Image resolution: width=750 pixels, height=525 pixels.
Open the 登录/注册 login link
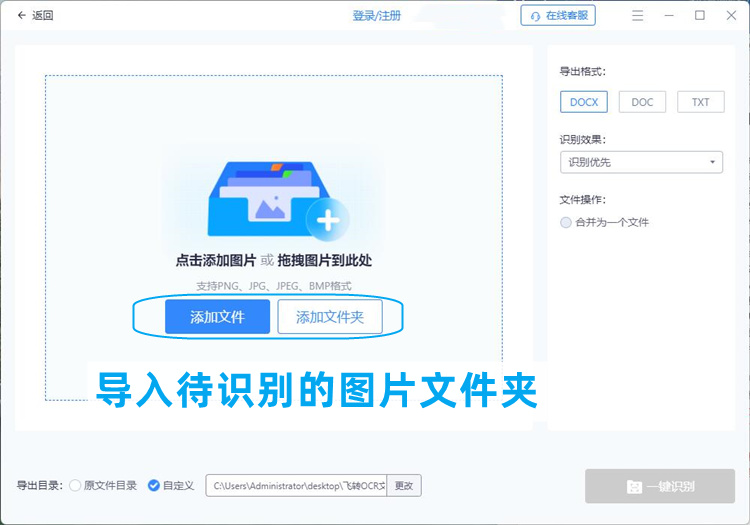pyautogui.click(x=376, y=16)
